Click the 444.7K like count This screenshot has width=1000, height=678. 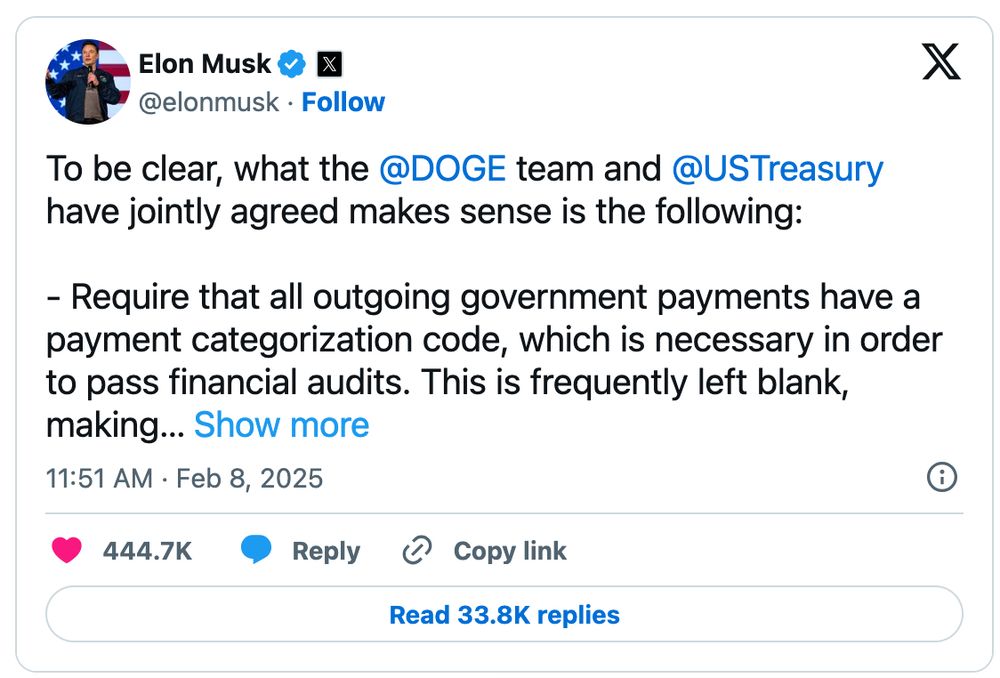click(147, 551)
